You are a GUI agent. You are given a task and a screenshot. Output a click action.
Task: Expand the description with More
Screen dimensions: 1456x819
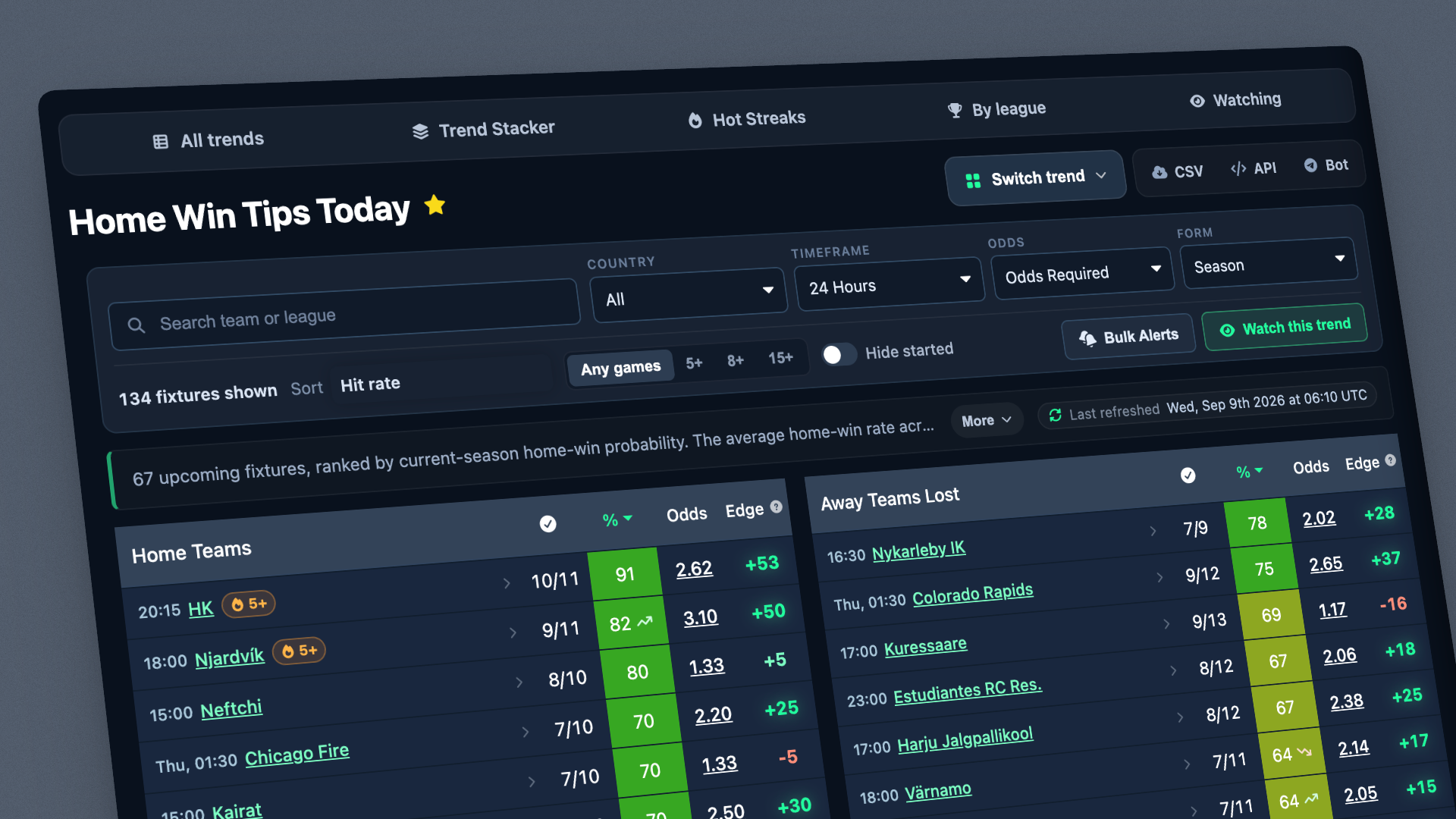coord(987,420)
